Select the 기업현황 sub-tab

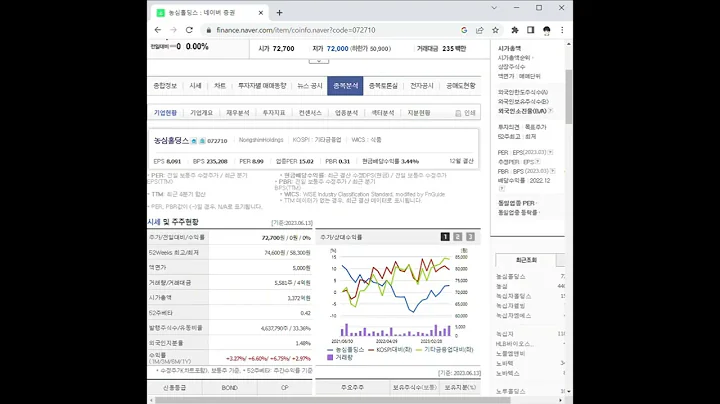pos(165,113)
